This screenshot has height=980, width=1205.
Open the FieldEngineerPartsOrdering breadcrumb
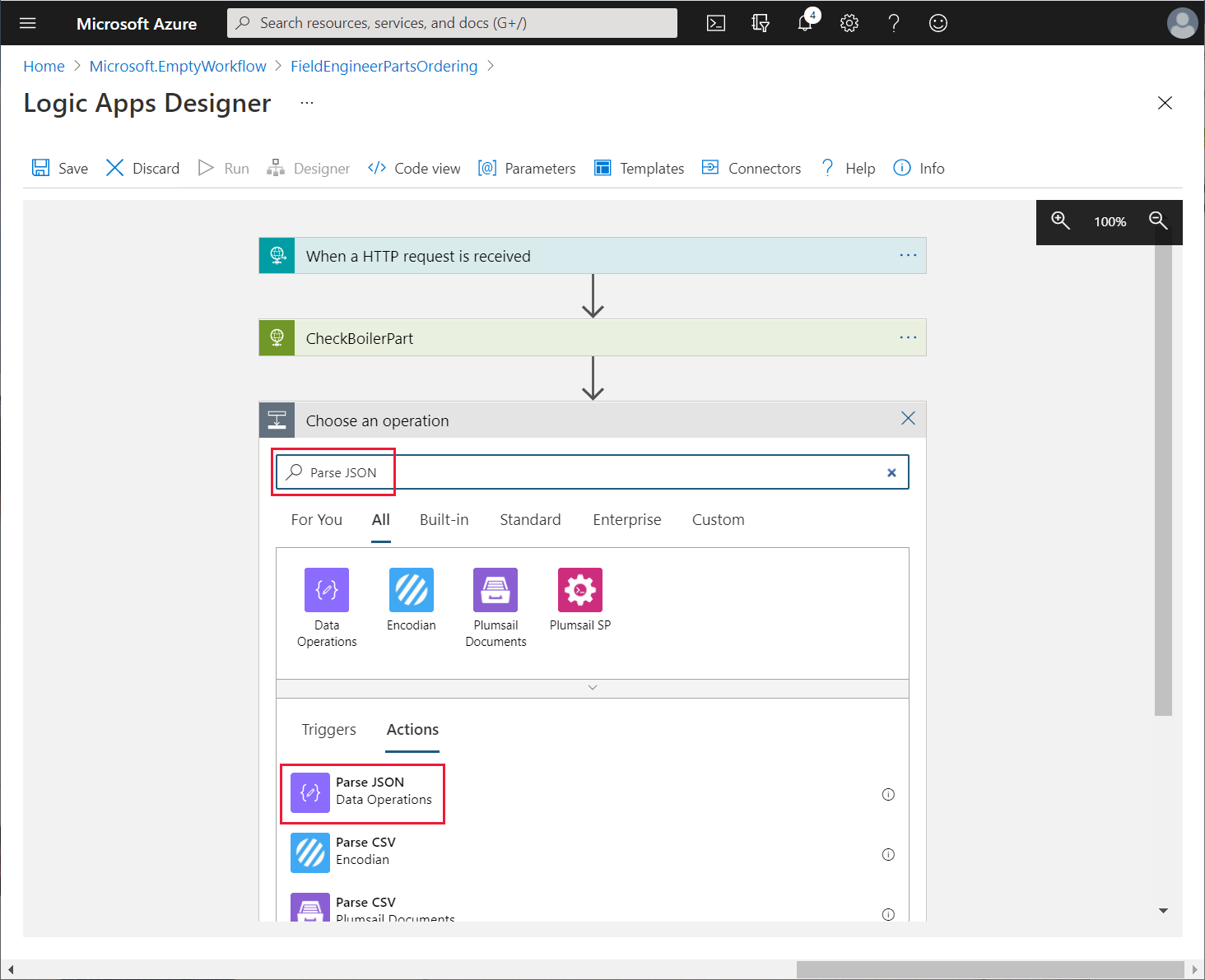[x=384, y=66]
